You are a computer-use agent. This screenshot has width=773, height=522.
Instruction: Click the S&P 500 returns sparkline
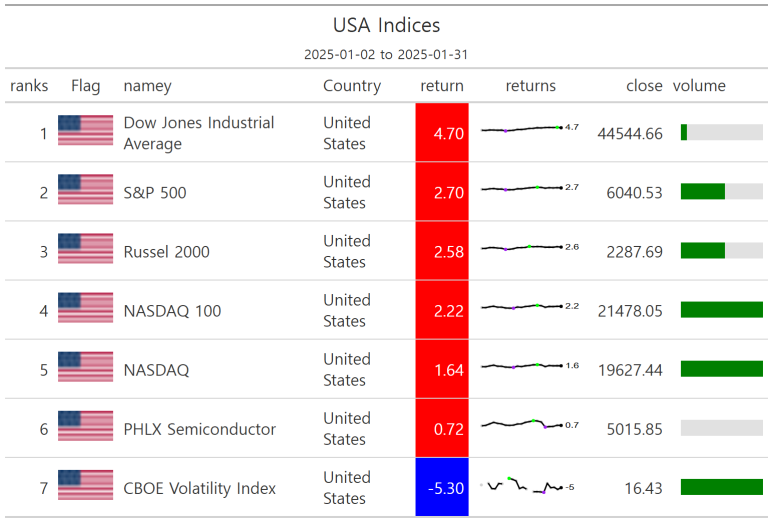tap(530, 188)
